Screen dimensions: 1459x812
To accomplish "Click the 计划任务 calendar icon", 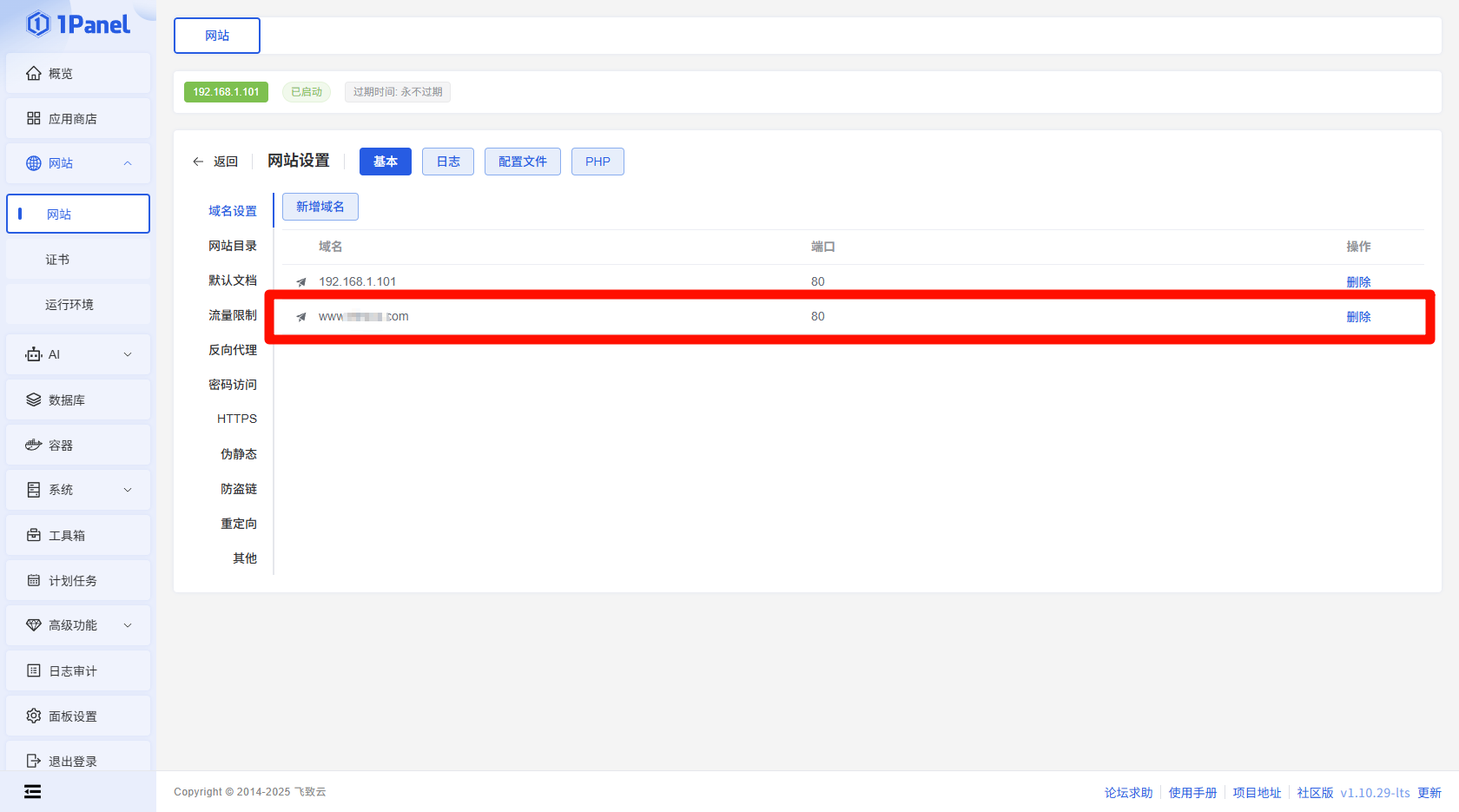I will [x=34, y=581].
